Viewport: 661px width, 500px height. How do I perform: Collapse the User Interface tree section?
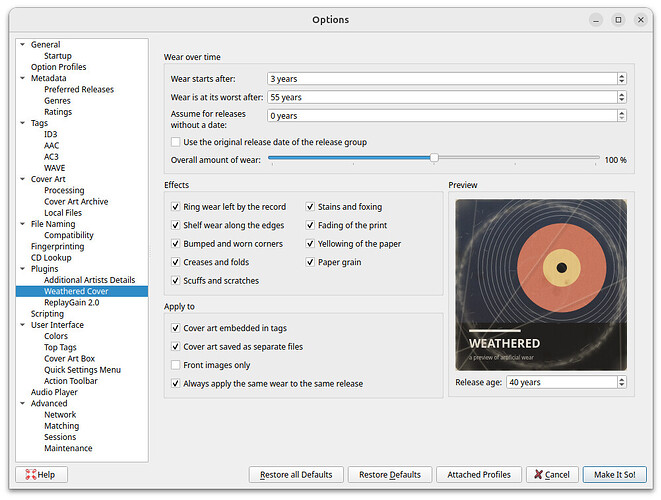click(22, 325)
